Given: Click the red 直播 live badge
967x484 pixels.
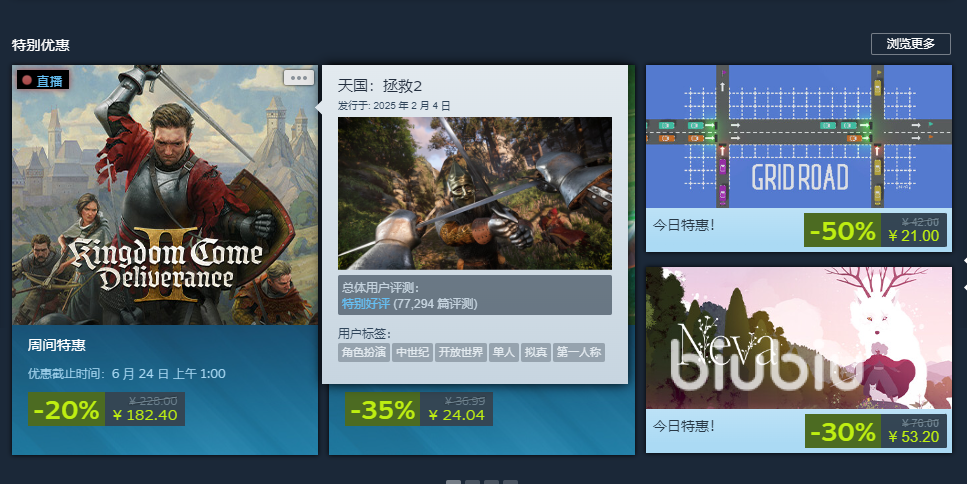Looking at the screenshot, I should [43, 80].
